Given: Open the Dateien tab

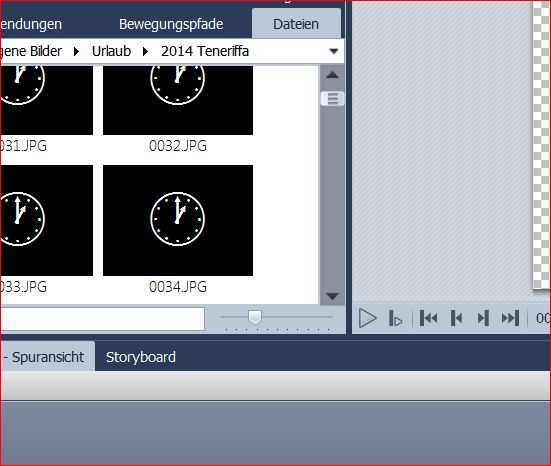Looking at the screenshot, I should pos(296,24).
